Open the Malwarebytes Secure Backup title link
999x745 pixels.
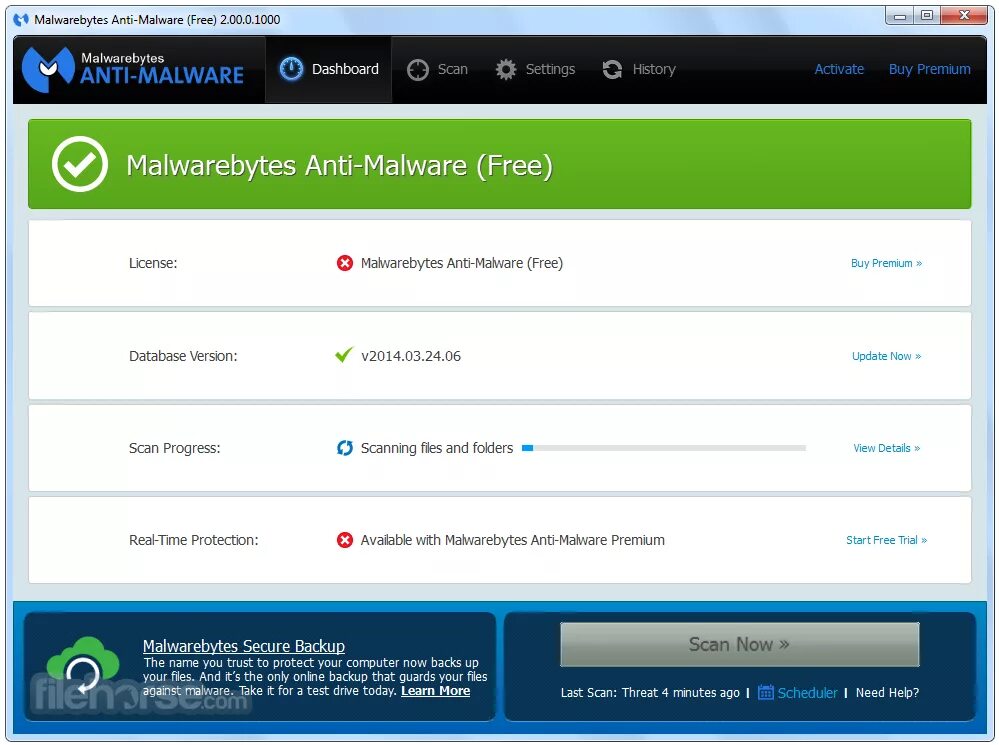(243, 646)
